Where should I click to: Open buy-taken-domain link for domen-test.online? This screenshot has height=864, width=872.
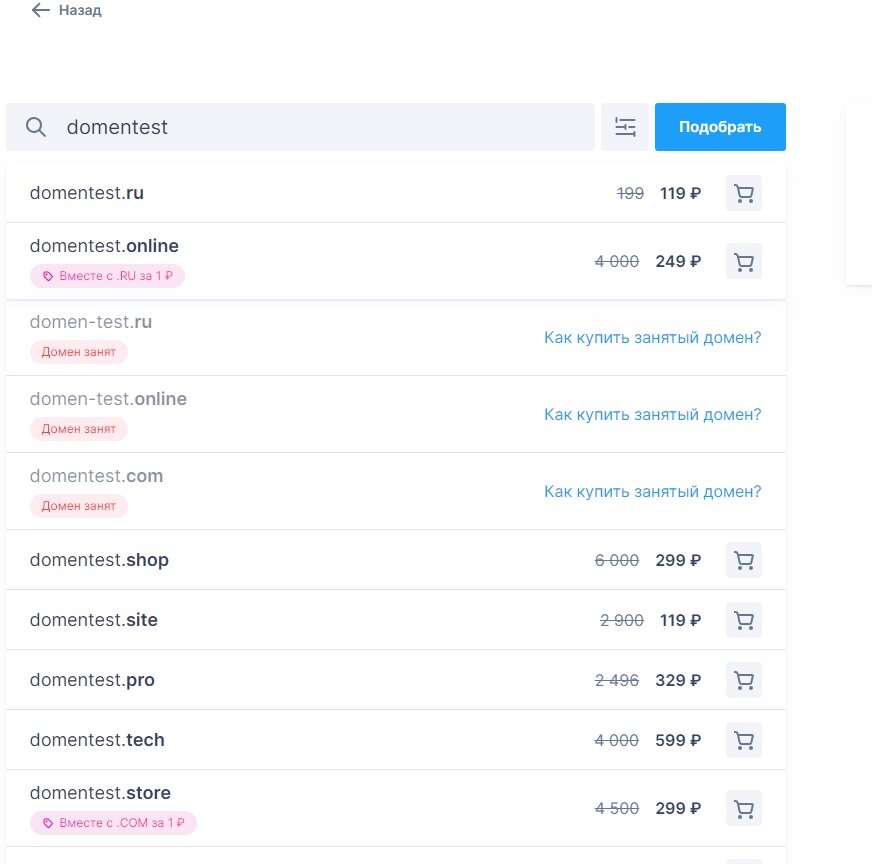tap(652, 414)
